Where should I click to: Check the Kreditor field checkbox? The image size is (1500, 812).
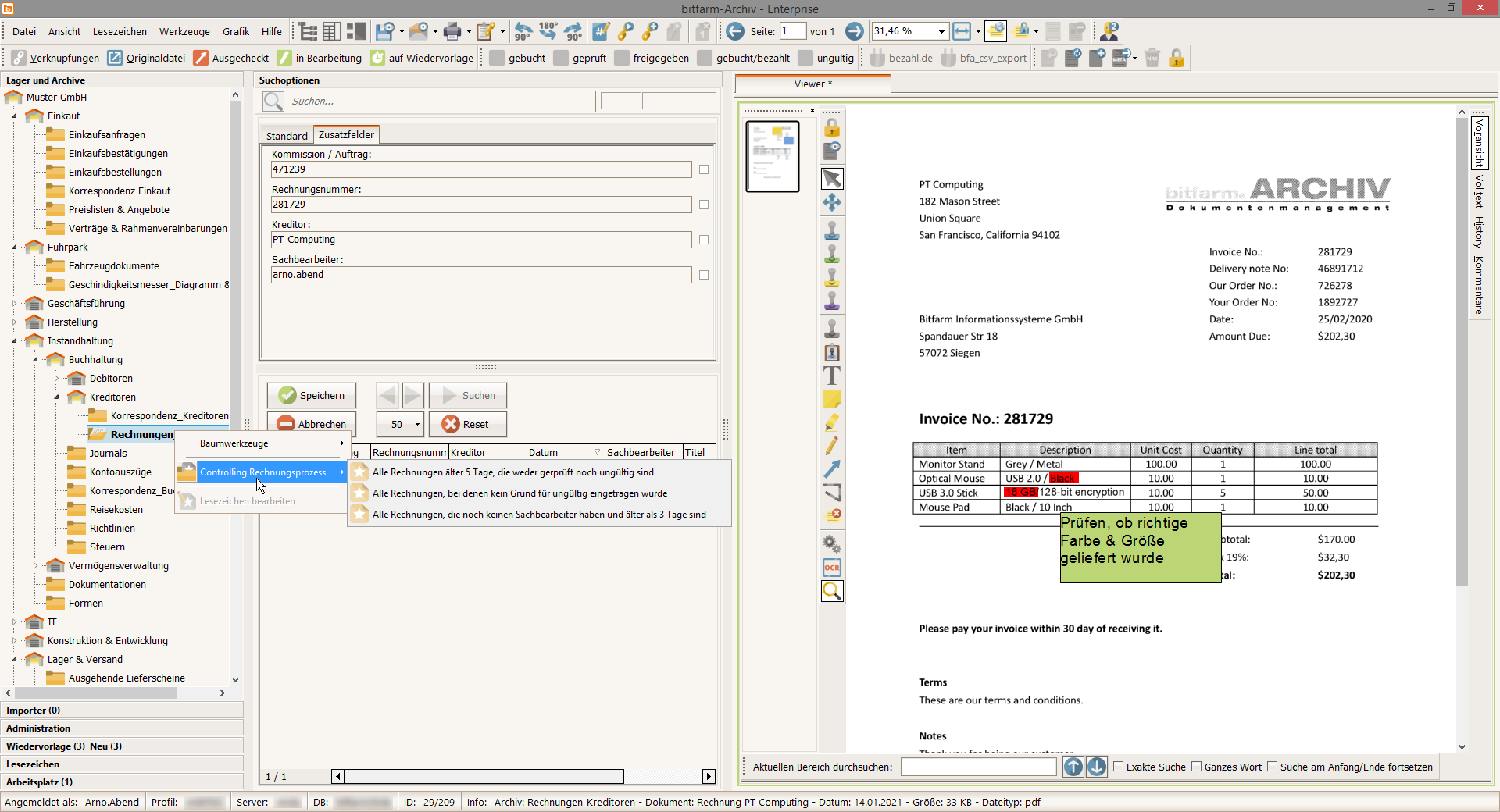click(704, 240)
